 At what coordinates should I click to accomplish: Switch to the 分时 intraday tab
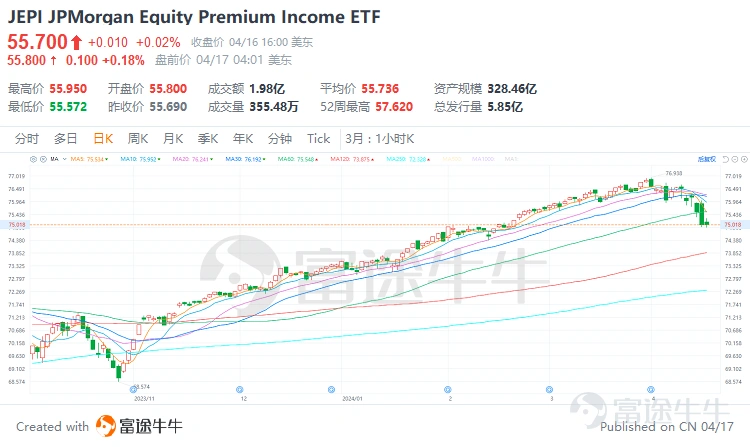click(x=27, y=139)
